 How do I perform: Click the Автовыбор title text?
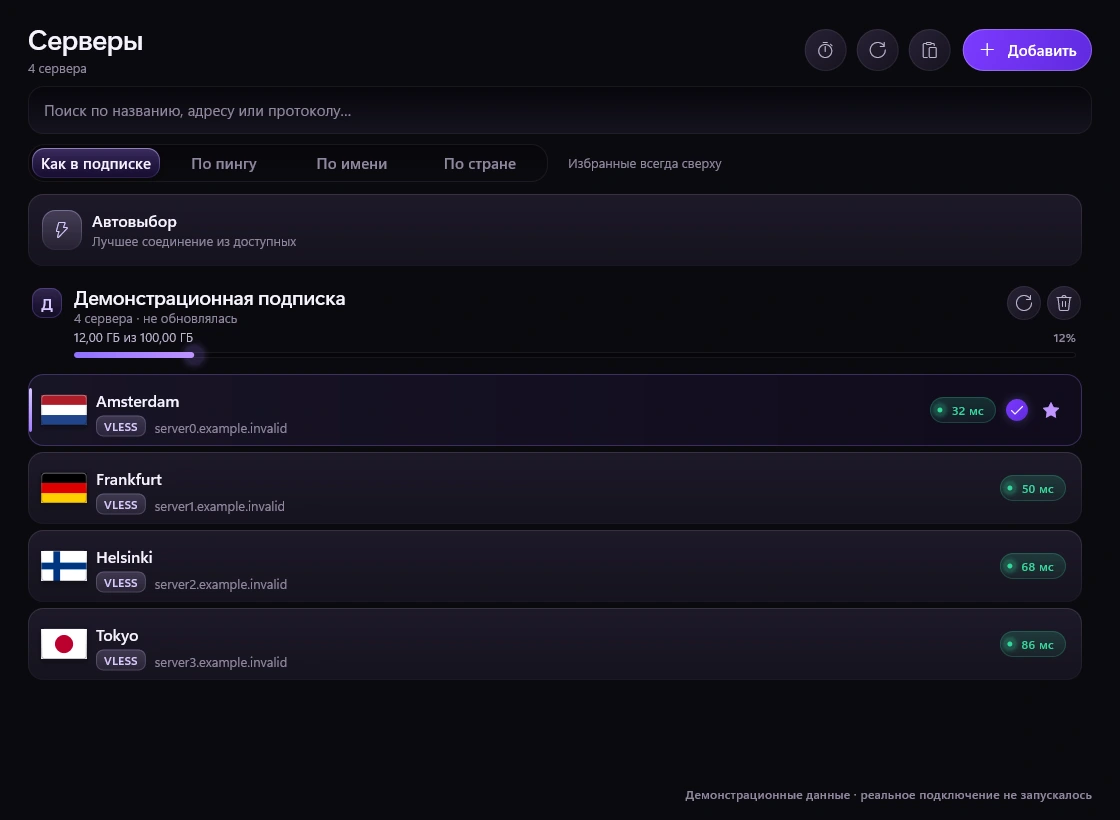(x=134, y=222)
